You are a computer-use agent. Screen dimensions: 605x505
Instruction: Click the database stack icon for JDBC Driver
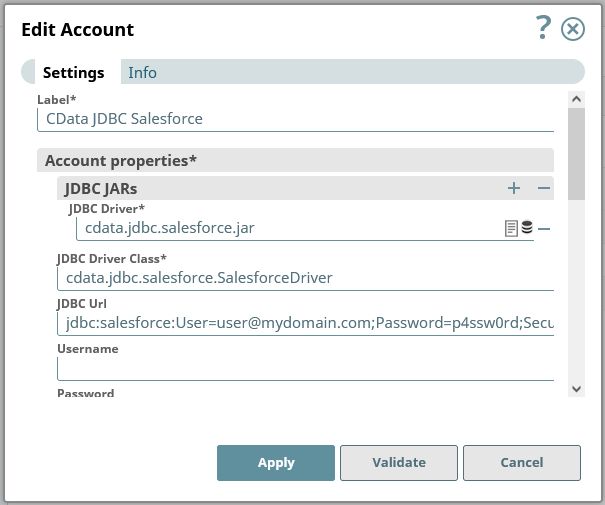(526, 228)
